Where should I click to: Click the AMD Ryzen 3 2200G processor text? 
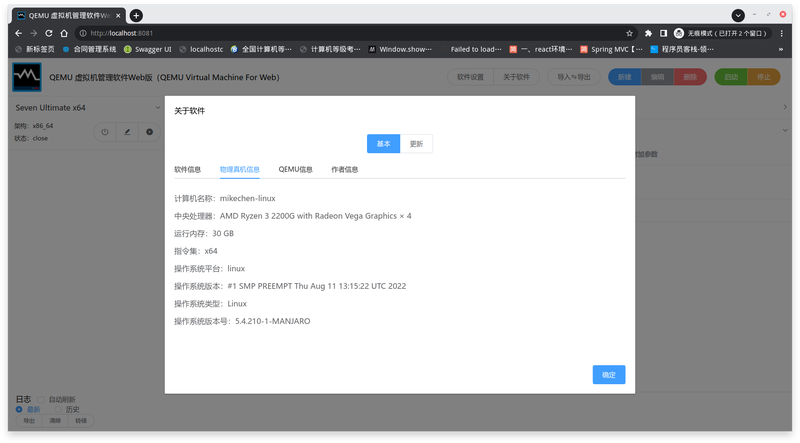[315, 216]
